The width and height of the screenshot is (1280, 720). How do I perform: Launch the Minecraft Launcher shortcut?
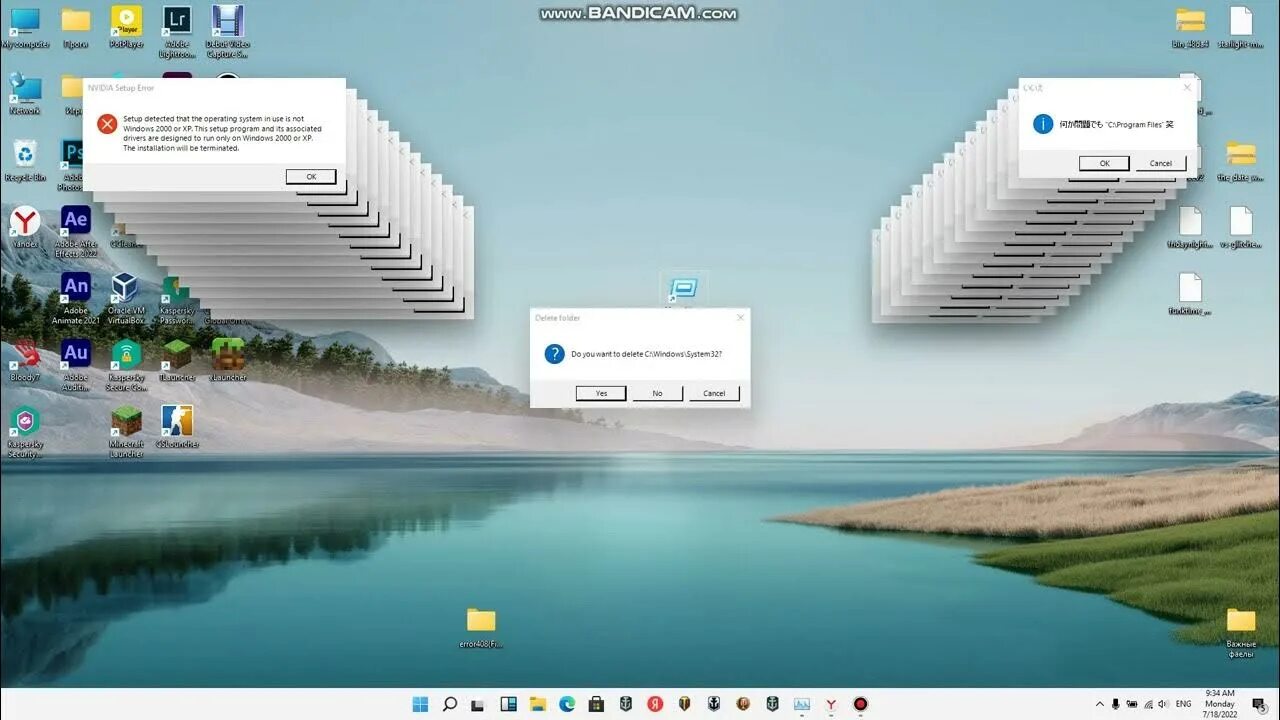click(126, 431)
